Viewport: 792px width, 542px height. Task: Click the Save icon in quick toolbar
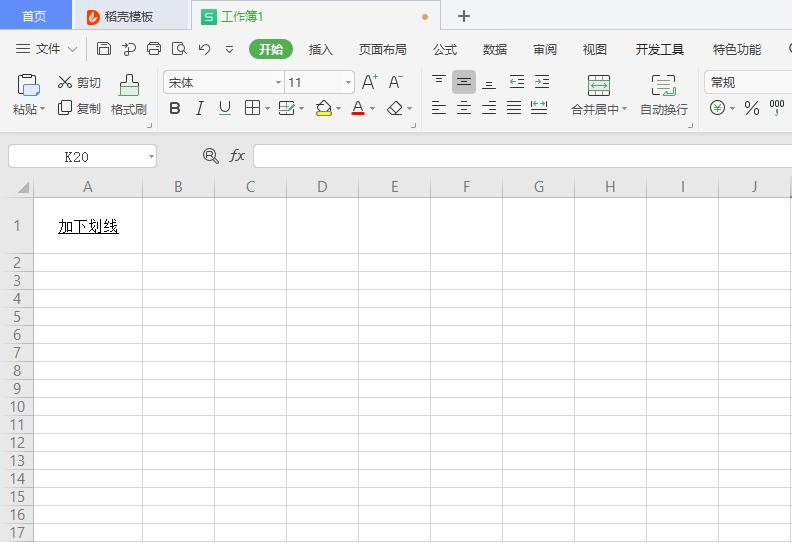[x=104, y=48]
